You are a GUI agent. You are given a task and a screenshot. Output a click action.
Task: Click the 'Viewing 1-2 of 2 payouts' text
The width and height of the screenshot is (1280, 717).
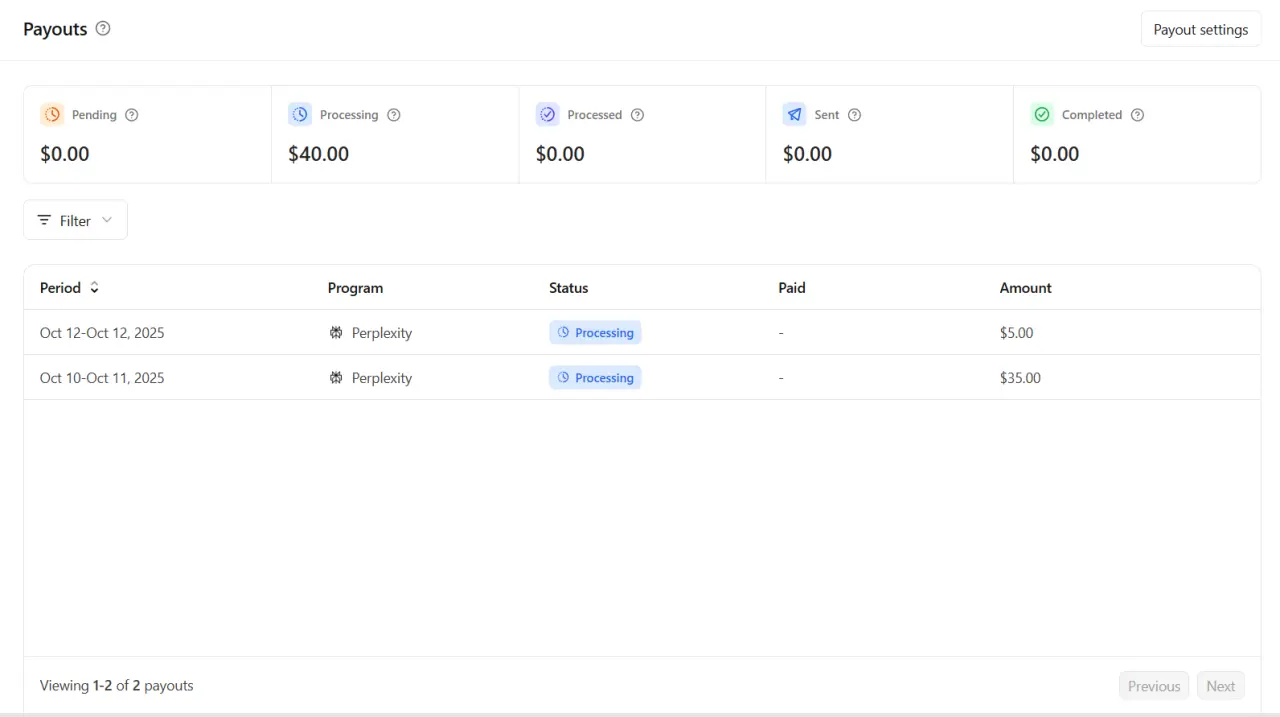[117, 686]
